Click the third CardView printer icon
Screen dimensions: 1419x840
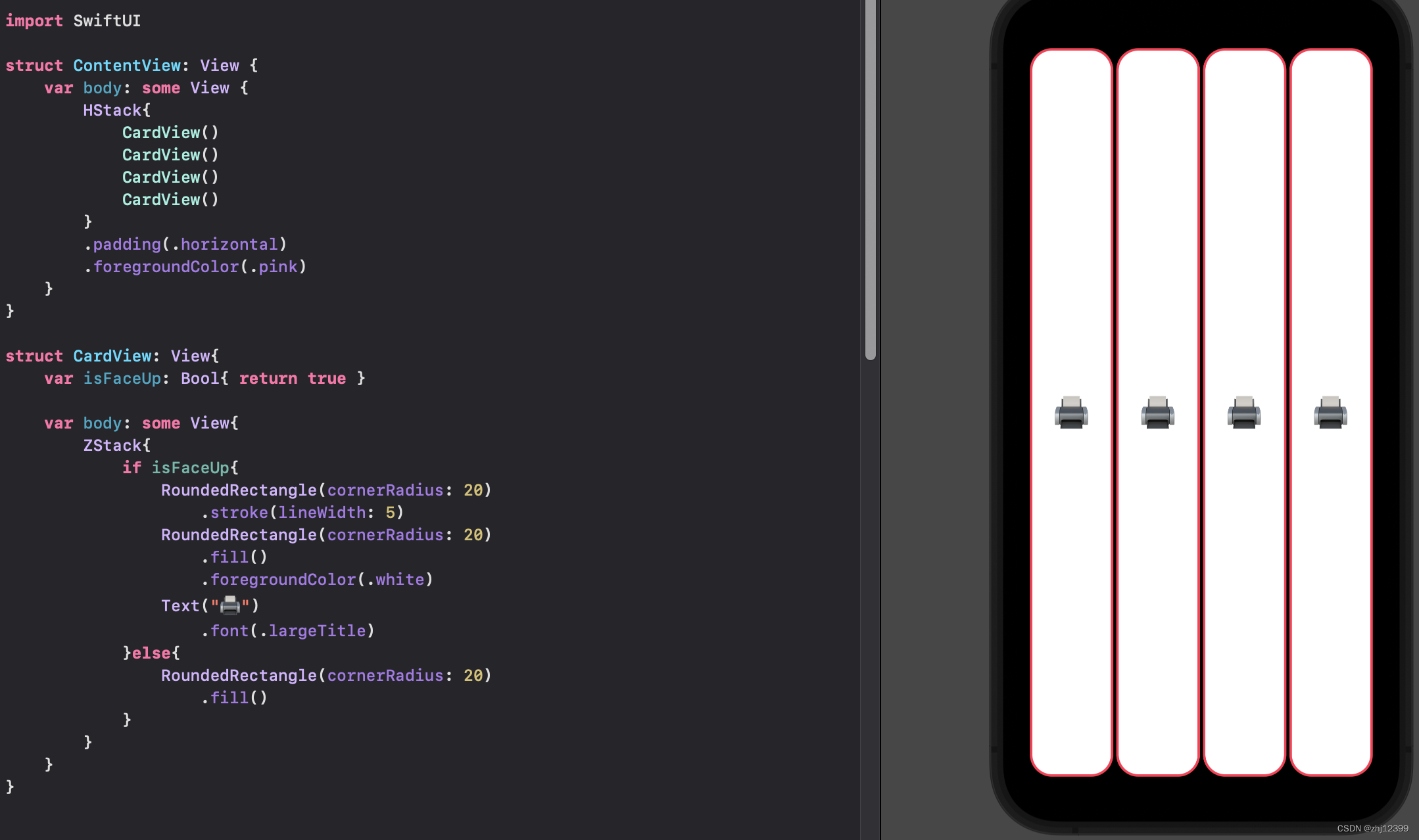tap(1242, 412)
